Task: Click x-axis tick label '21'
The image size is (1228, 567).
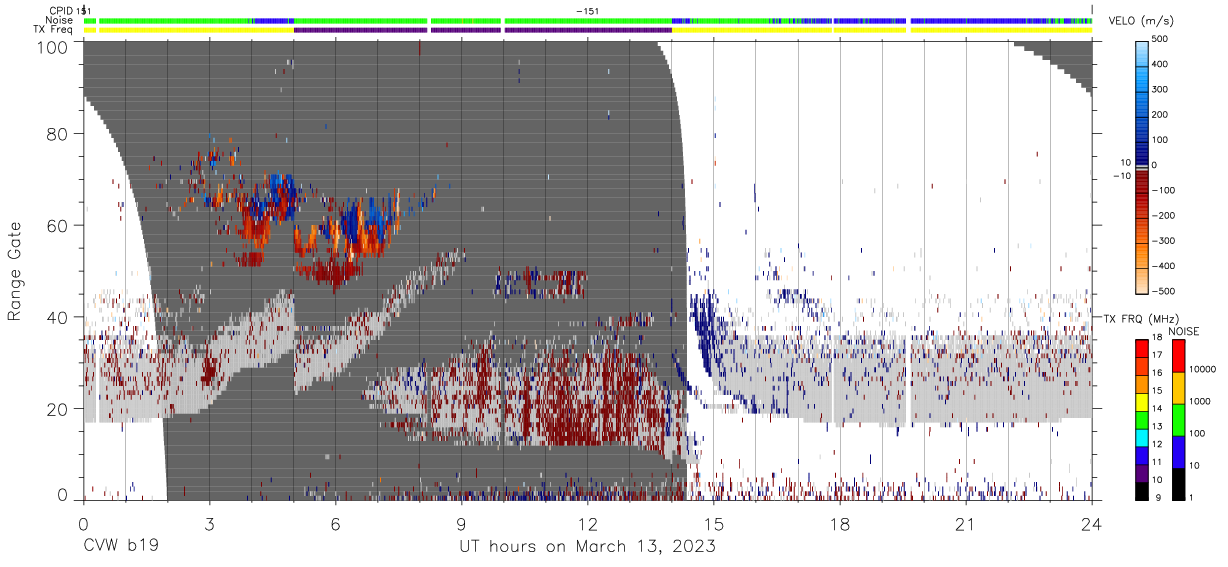Action: coord(966,524)
